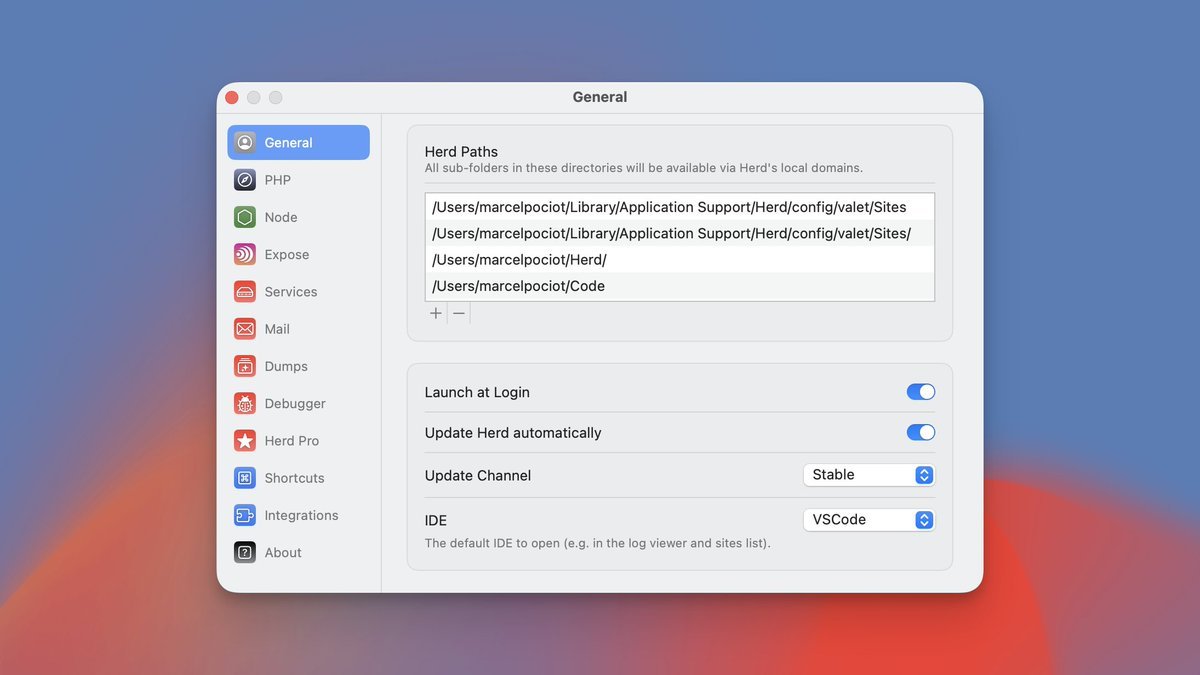
Task: Select the About sidebar label
Action: (x=283, y=552)
